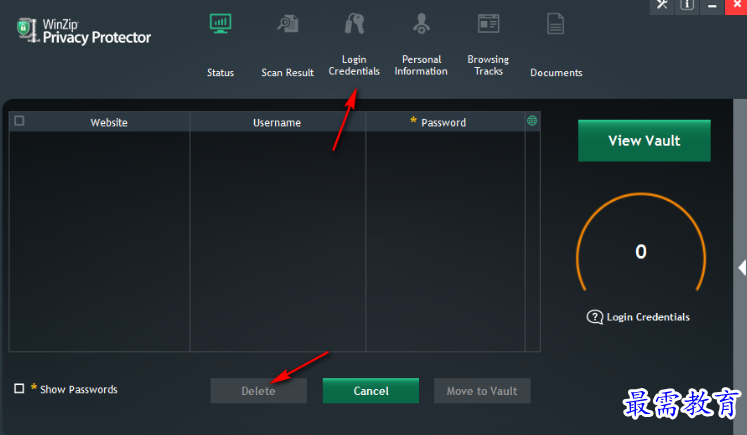Sort by the Website column header
This screenshot has height=435, width=747.
(109, 122)
